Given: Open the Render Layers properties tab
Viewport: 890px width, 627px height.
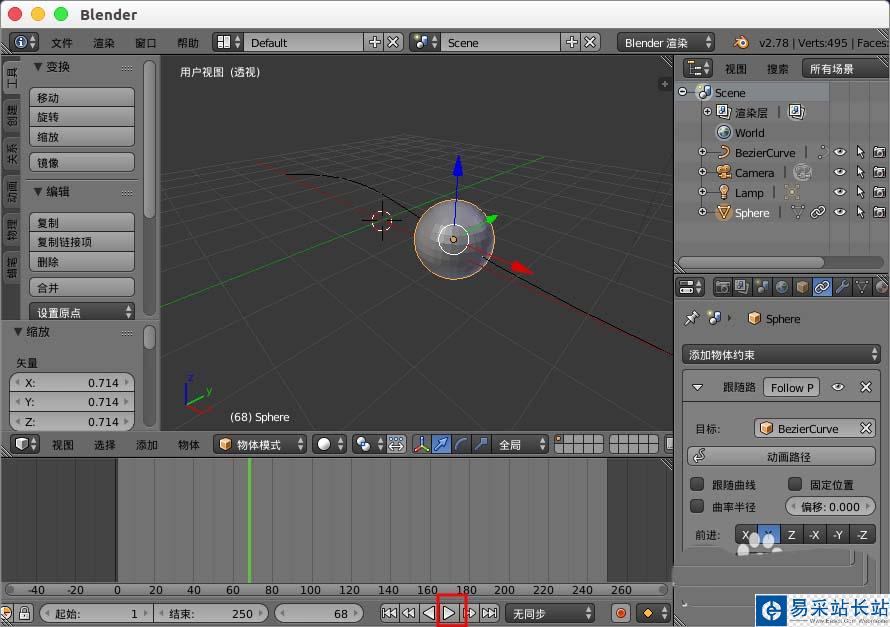Looking at the screenshot, I should click(741, 287).
